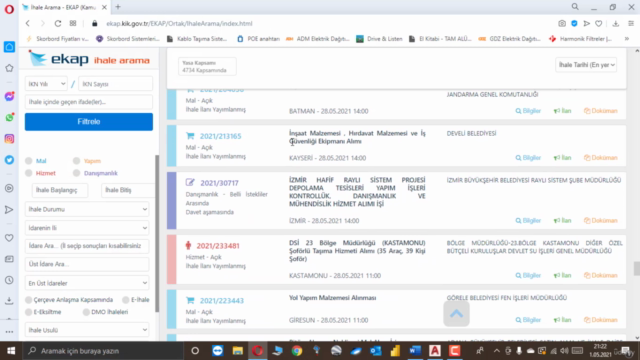The image size is (640, 360).
Task: Select the Danışmanlık radio option
Action: tap(76, 173)
